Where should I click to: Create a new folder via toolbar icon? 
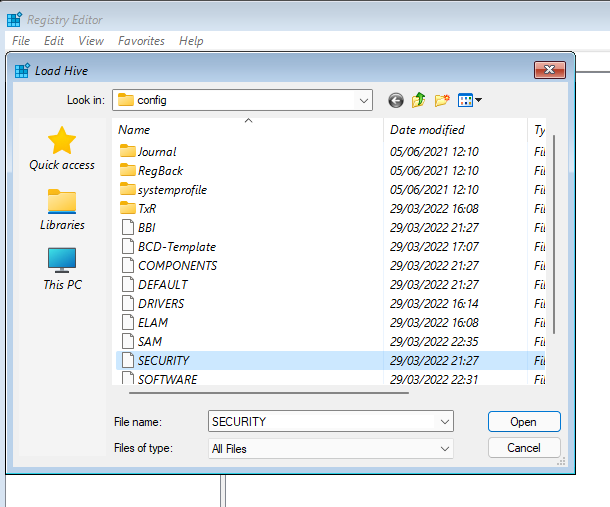click(442, 100)
